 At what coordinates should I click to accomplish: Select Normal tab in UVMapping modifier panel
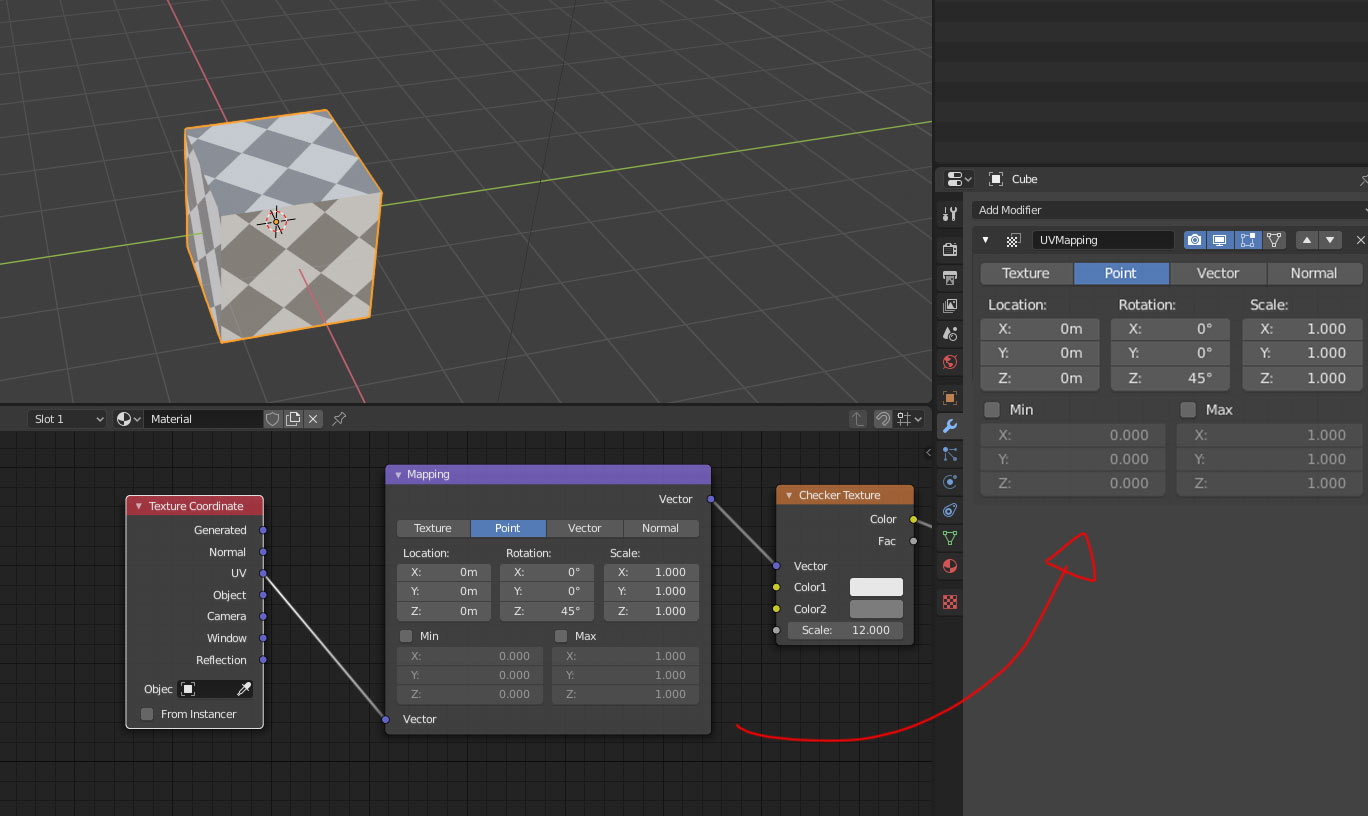pos(1314,273)
